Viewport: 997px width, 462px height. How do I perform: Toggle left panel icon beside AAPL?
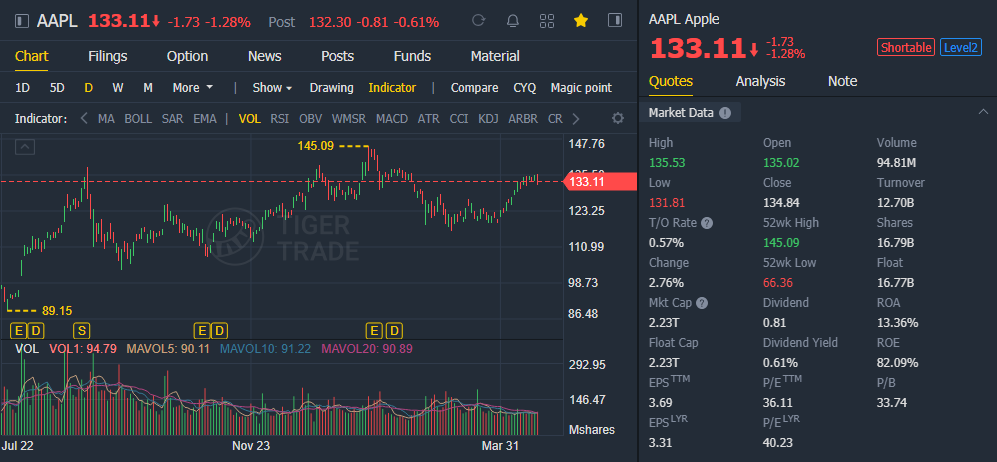point(22,21)
